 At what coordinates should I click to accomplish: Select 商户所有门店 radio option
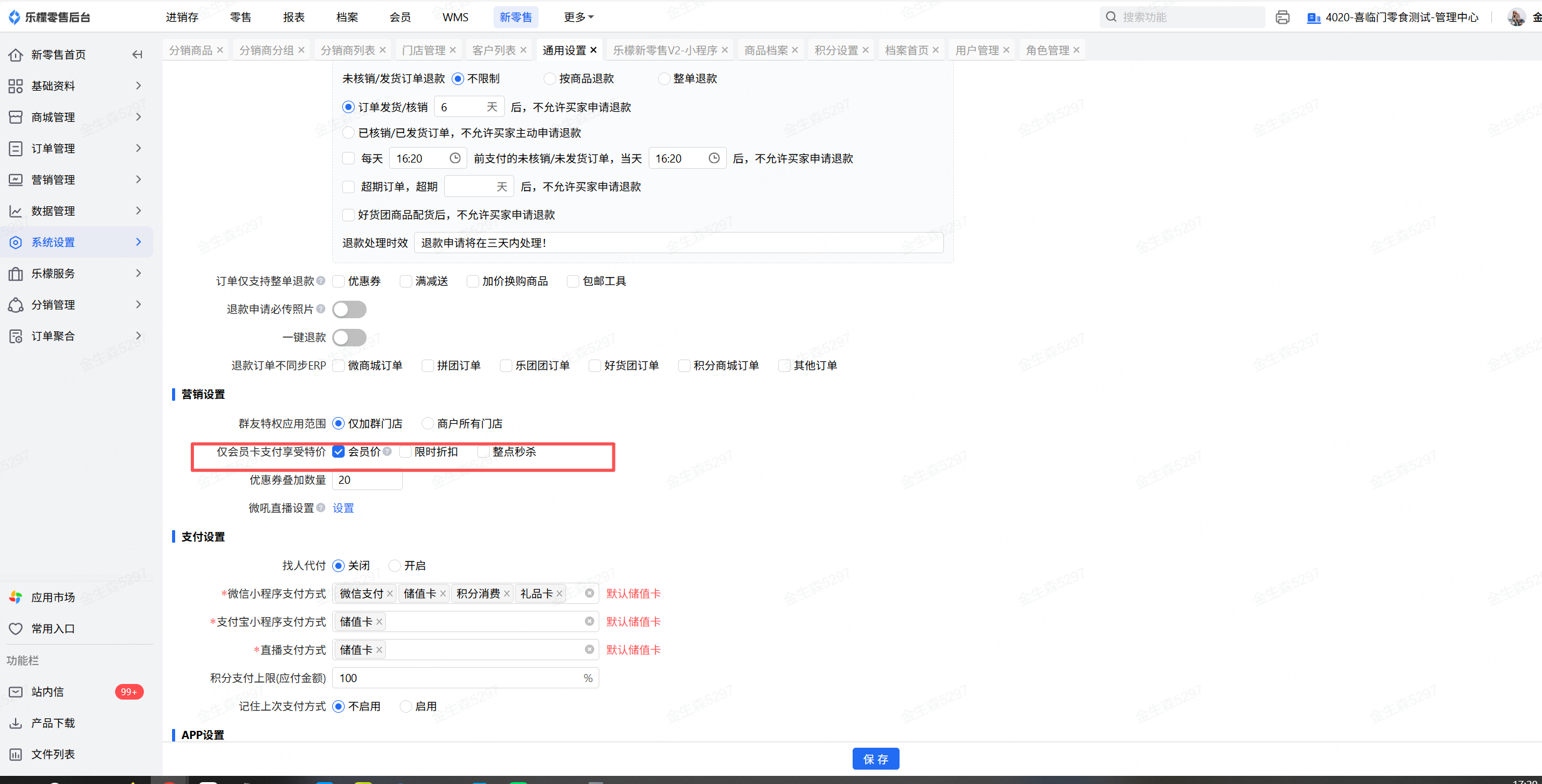click(428, 424)
